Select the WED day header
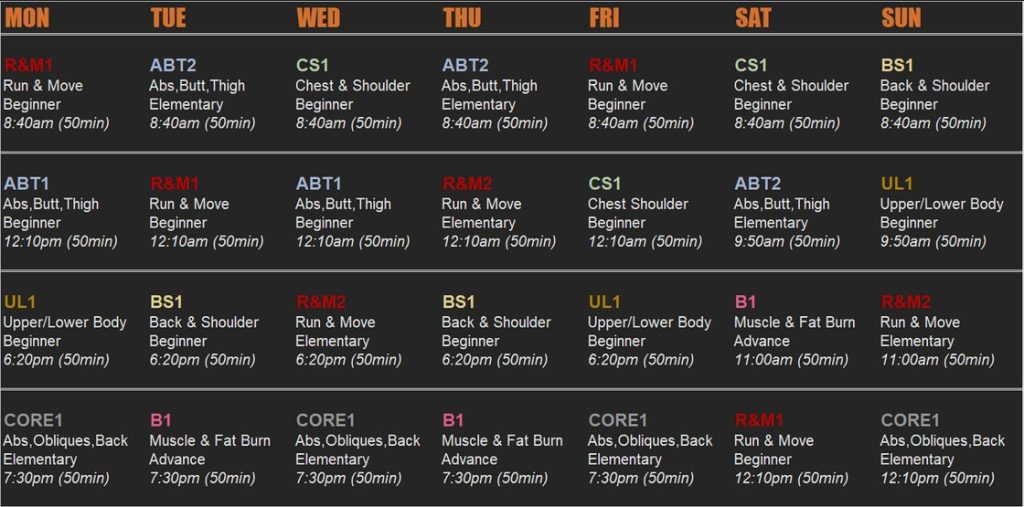 pos(318,17)
